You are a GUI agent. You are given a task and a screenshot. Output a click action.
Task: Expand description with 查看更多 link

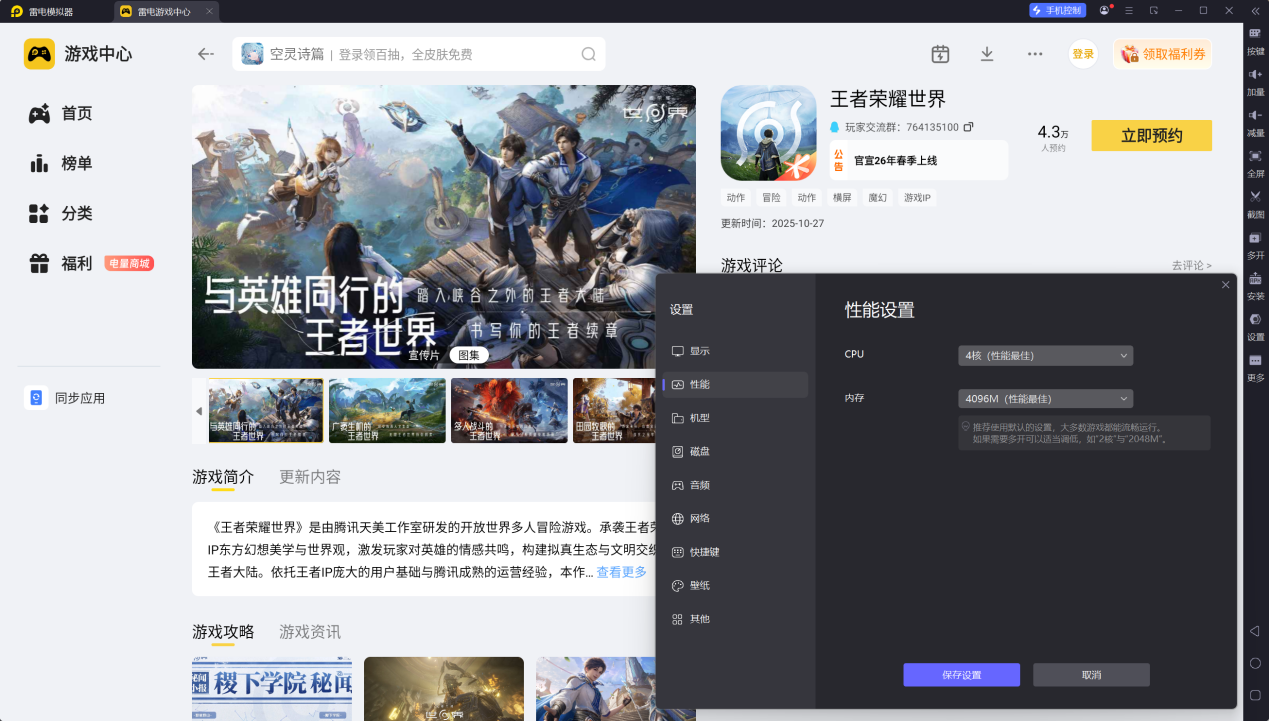[622, 572]
